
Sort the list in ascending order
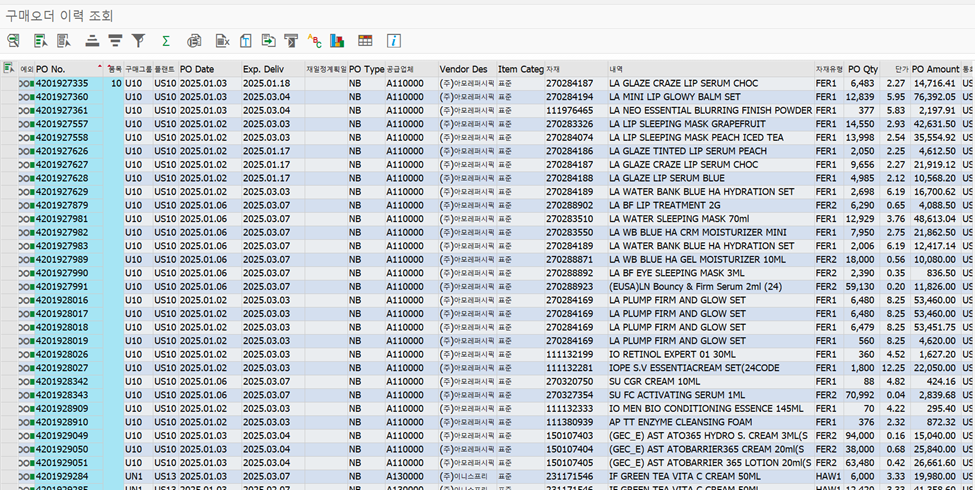click(93, 41)
